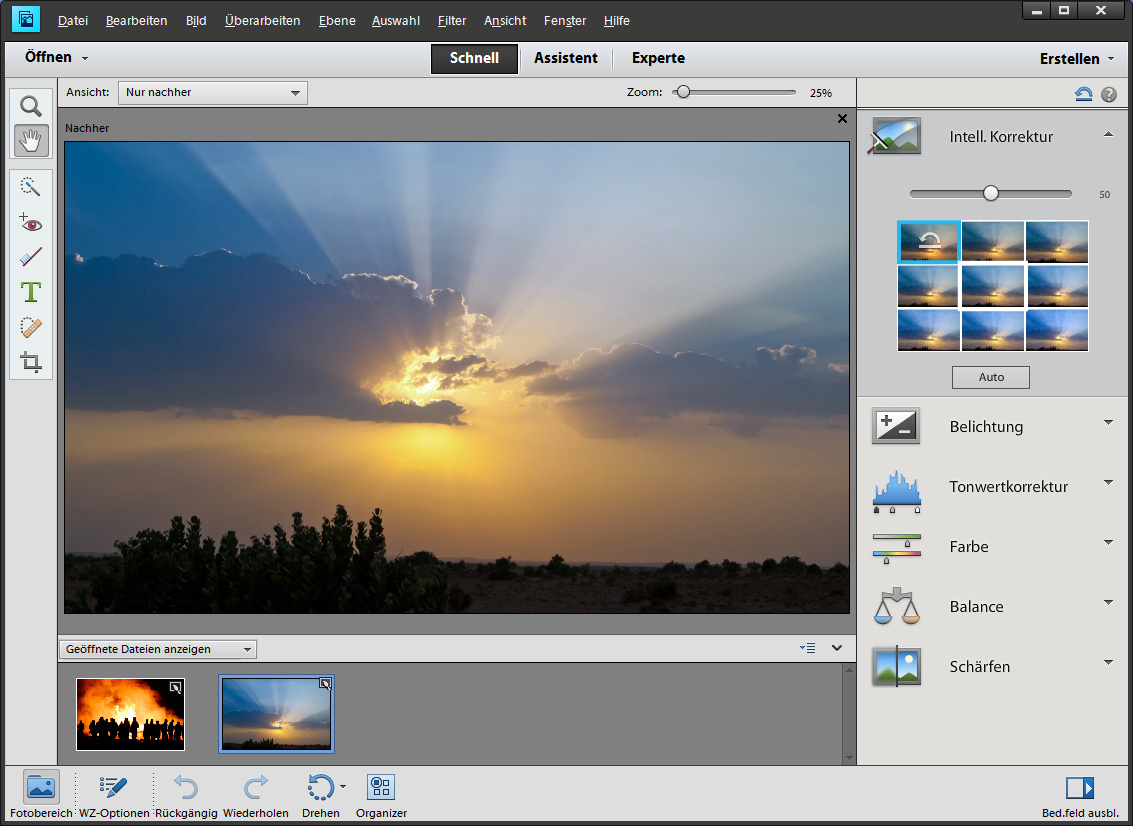The image size is (1133, 826).
Task: Click the Auto button under Intell. Korrektur
Action: point(990,377)
